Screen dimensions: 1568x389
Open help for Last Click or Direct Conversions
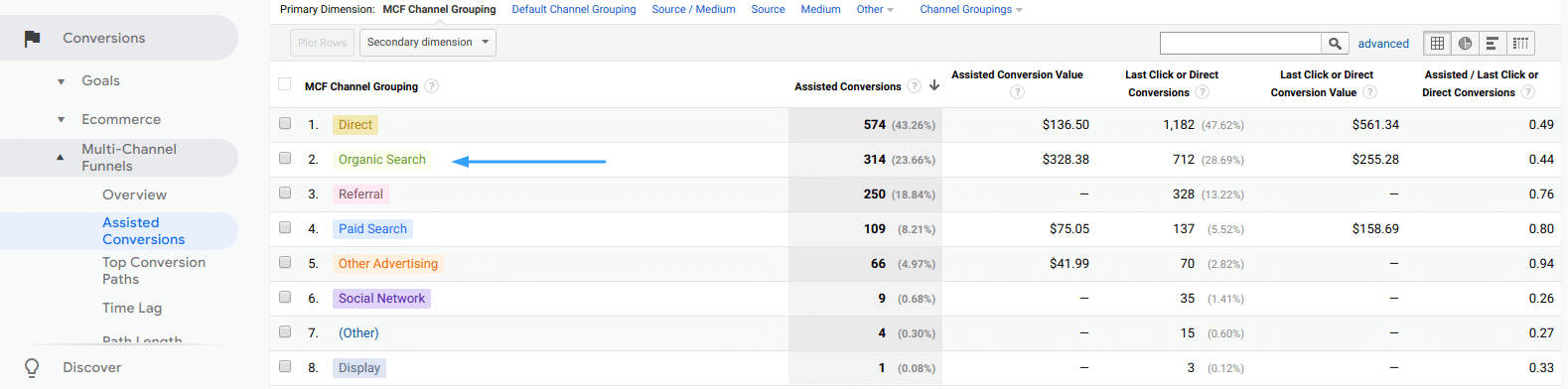pyautogui.click(x=1202, y=92)
